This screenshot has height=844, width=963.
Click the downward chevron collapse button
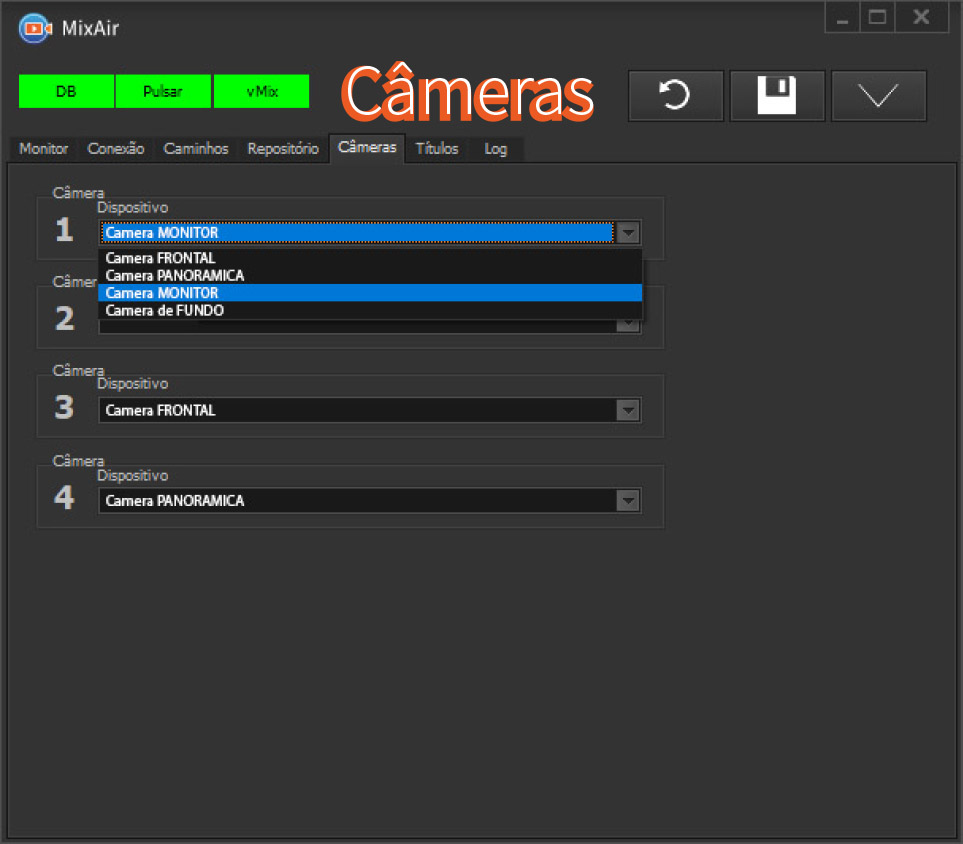pyautogui.click(x=878, y=96)
